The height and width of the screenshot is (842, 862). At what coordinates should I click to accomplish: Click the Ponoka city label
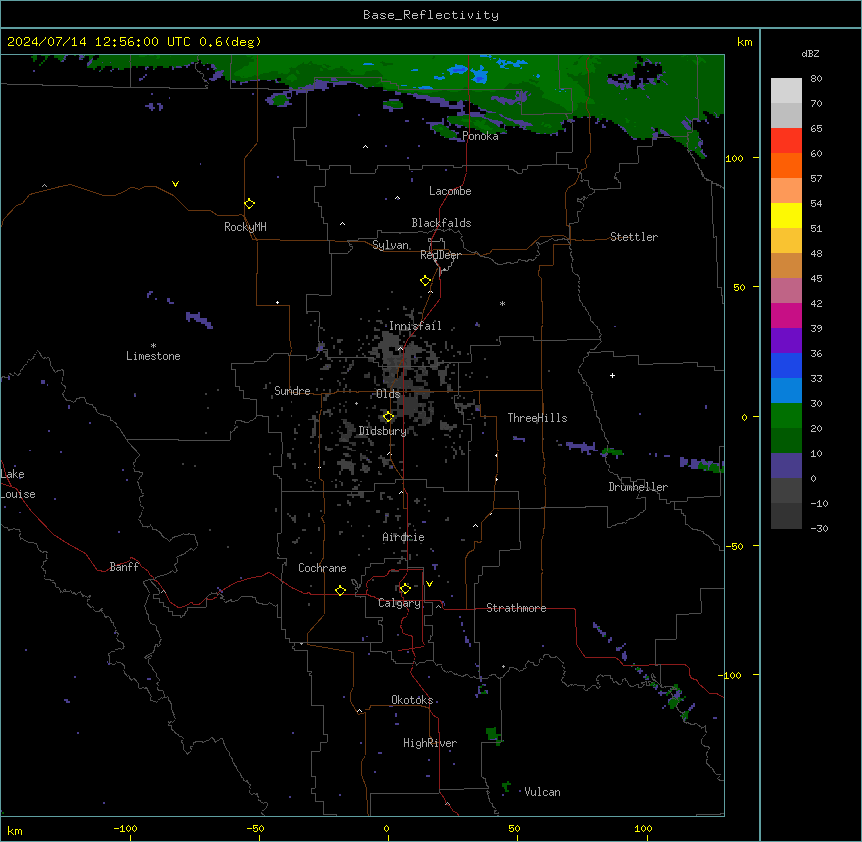point(480,136)
